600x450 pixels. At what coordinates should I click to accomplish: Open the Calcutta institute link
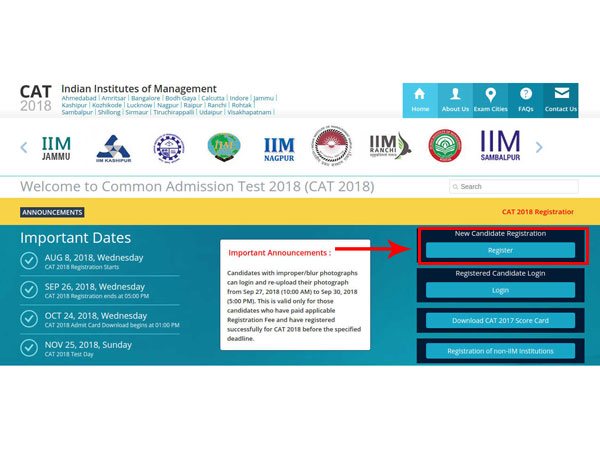[x=213, y=98]
